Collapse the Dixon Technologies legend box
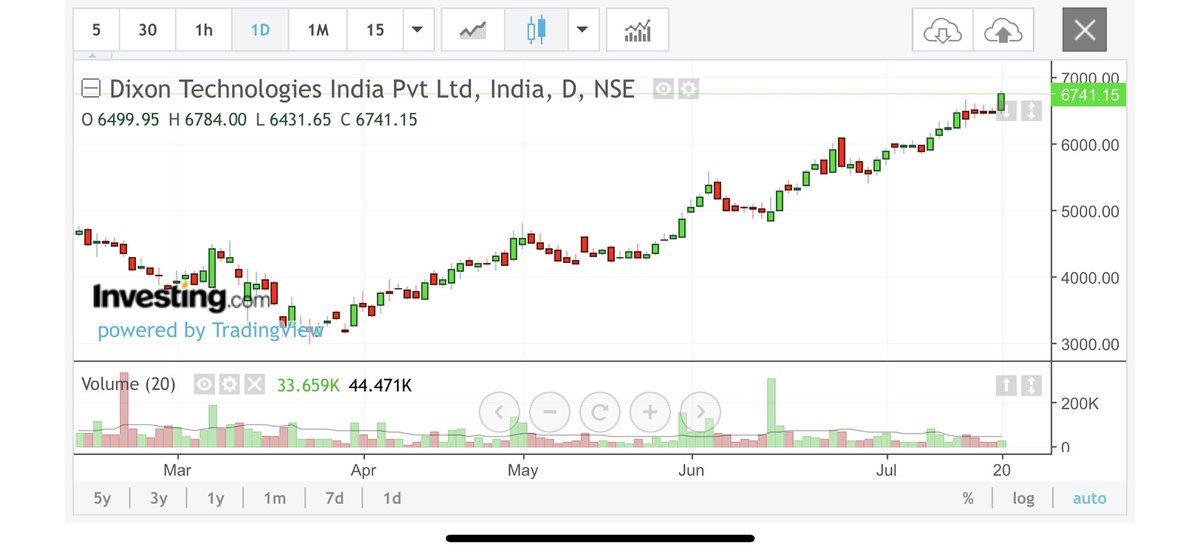This screenshot has width=1200, height=554. [91, 89]
